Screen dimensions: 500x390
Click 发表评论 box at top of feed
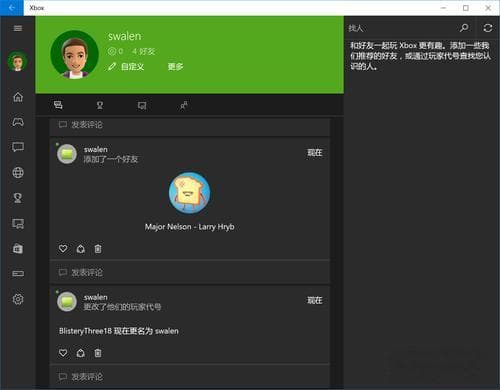[190, 125]
